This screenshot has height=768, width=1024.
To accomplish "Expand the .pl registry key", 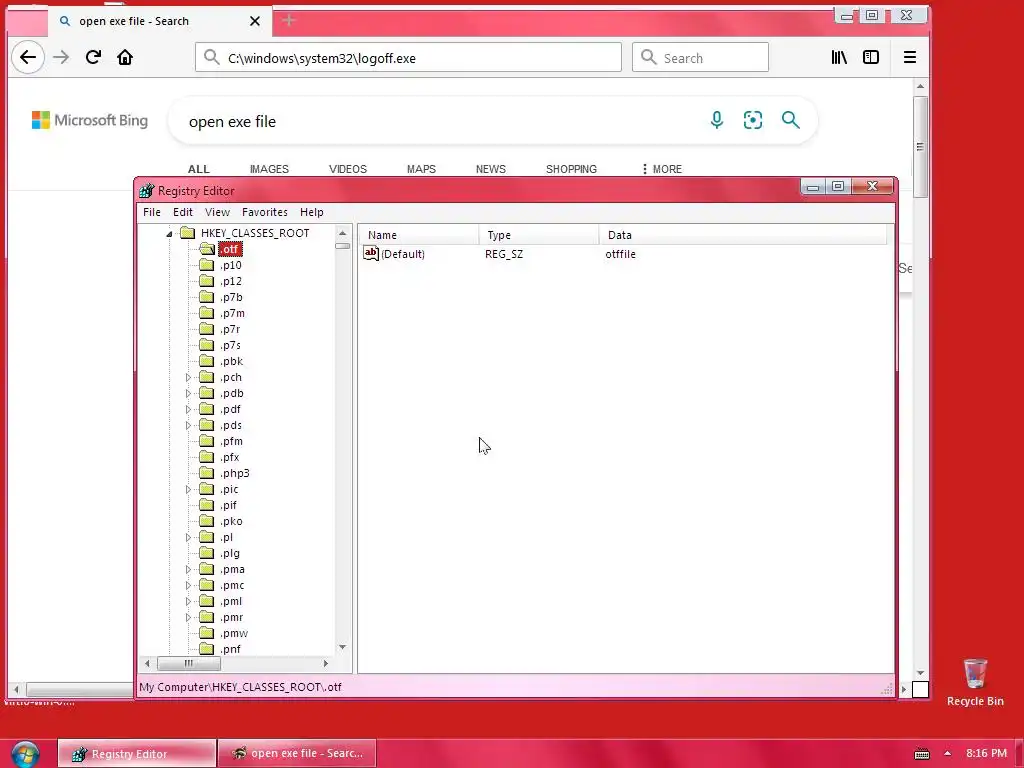I will (188, 537).
